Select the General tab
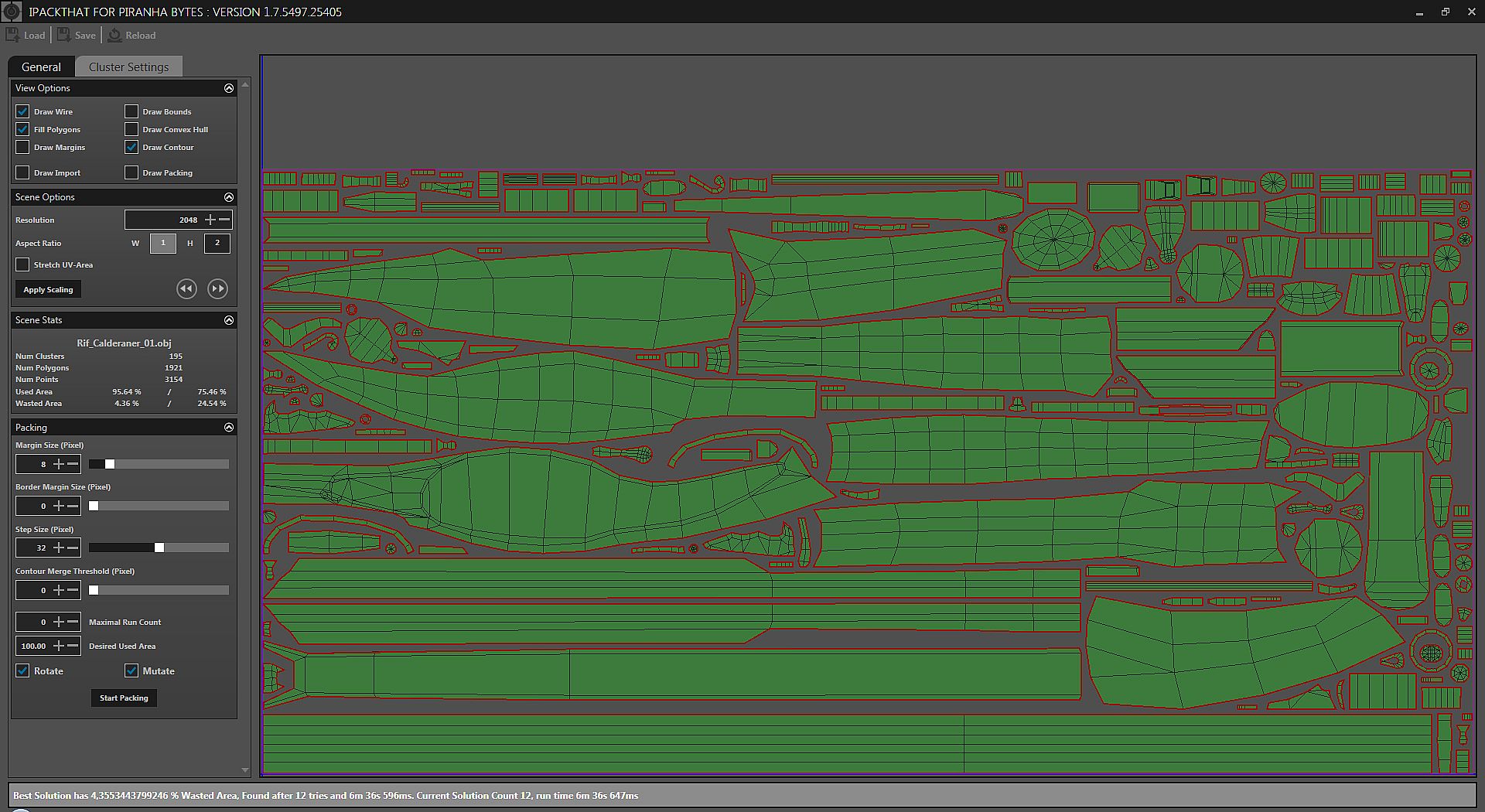The width and height of the screenshot is (1485, 812). point(41,67)
